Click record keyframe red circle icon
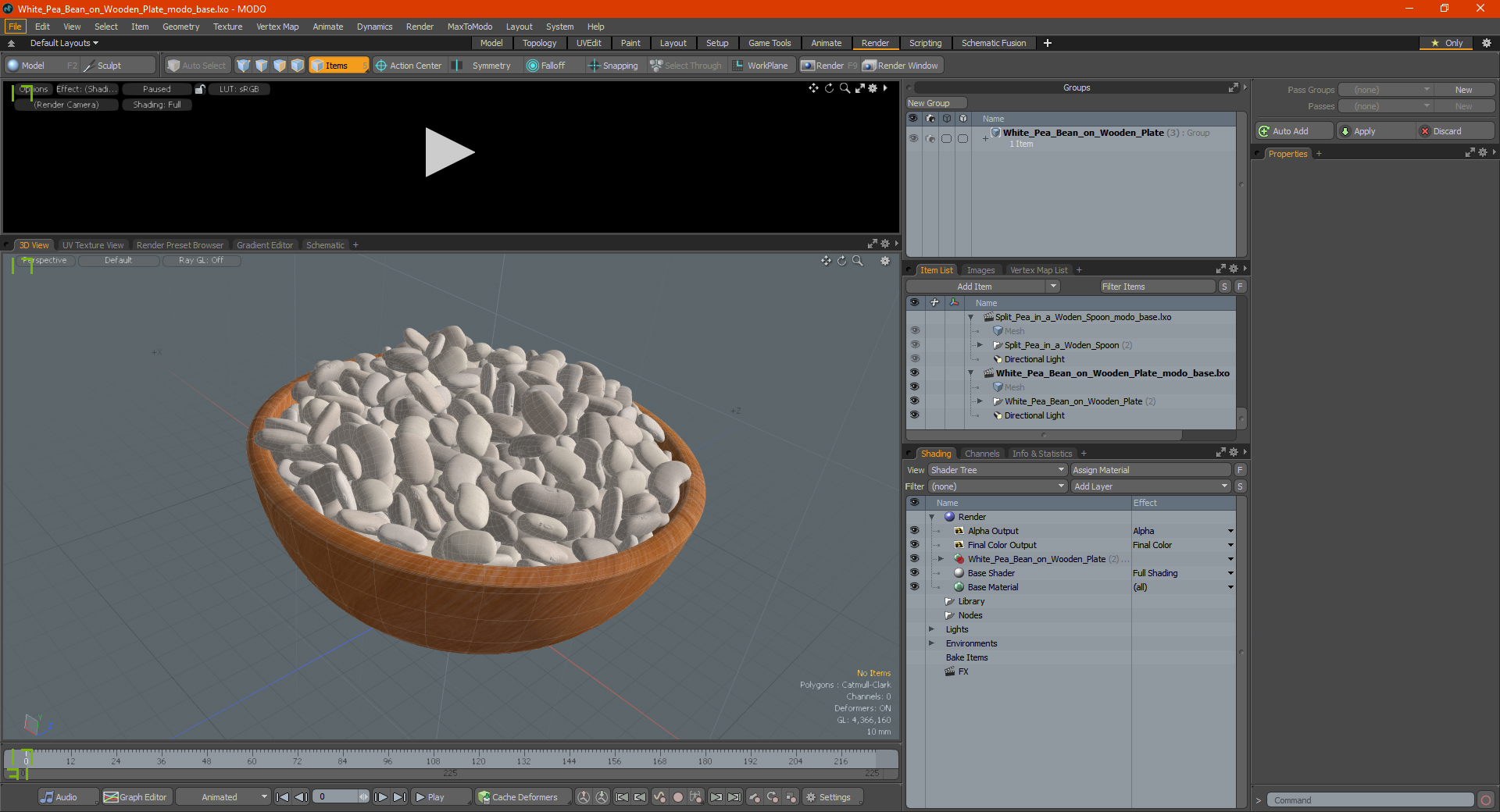 click(678, 797)
